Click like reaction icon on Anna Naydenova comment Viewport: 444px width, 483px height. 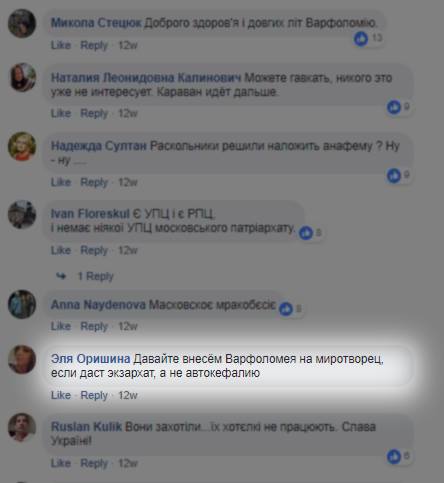pos(286,309)
